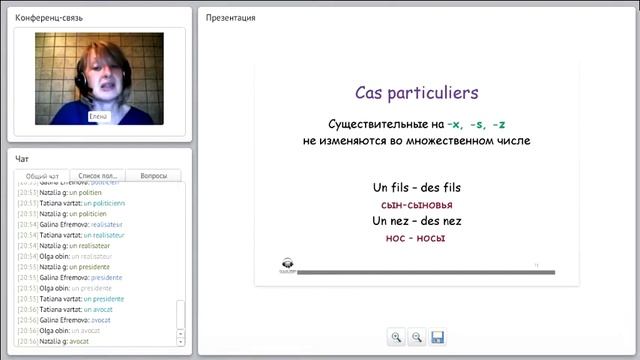The image size is (640, 360).
Task: Select Natalia g message 'un politien' at 20:53
Action: 60,193
